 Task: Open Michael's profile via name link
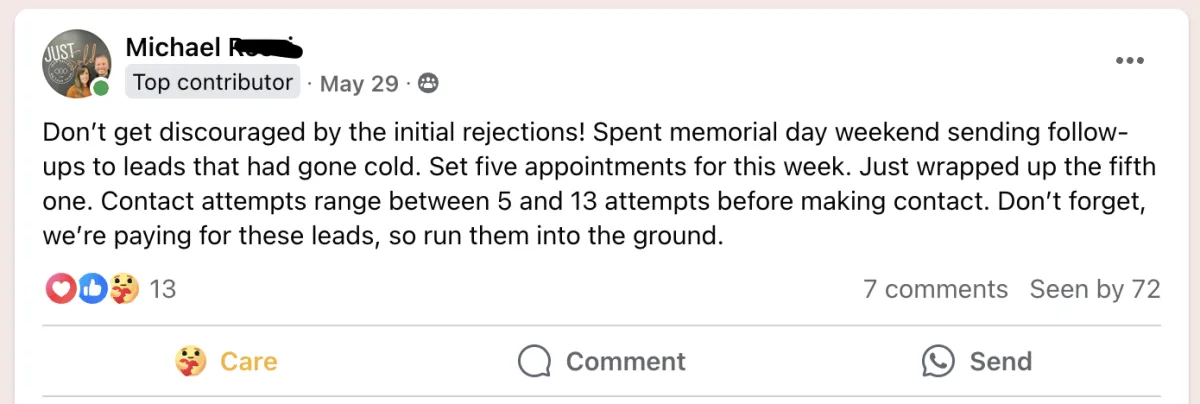(214, 46)
